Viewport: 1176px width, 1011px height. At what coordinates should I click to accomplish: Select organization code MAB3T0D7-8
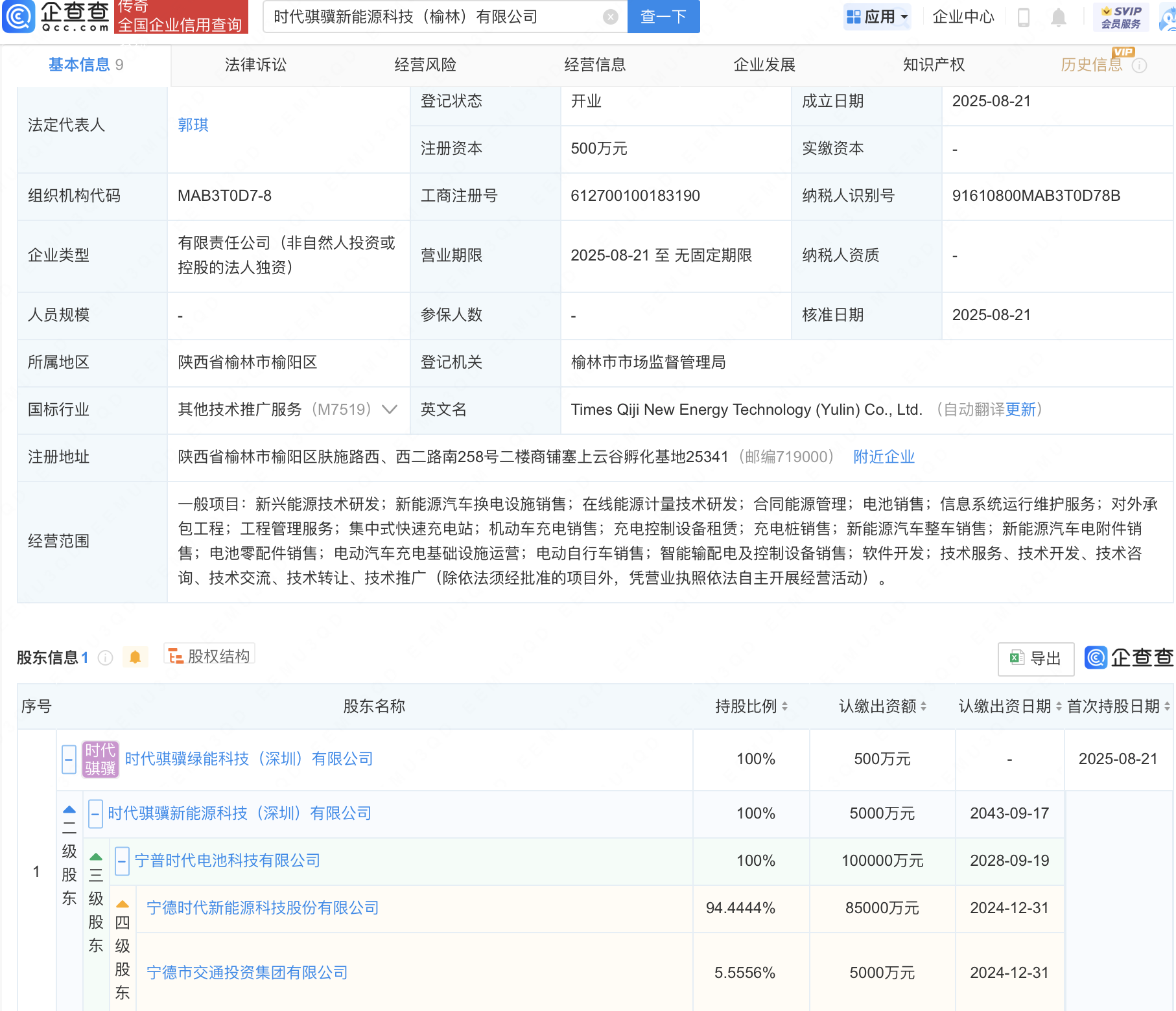point(224,196)
